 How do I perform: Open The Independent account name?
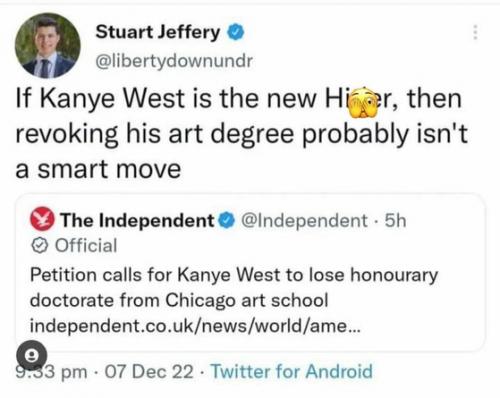pos(137,220)
